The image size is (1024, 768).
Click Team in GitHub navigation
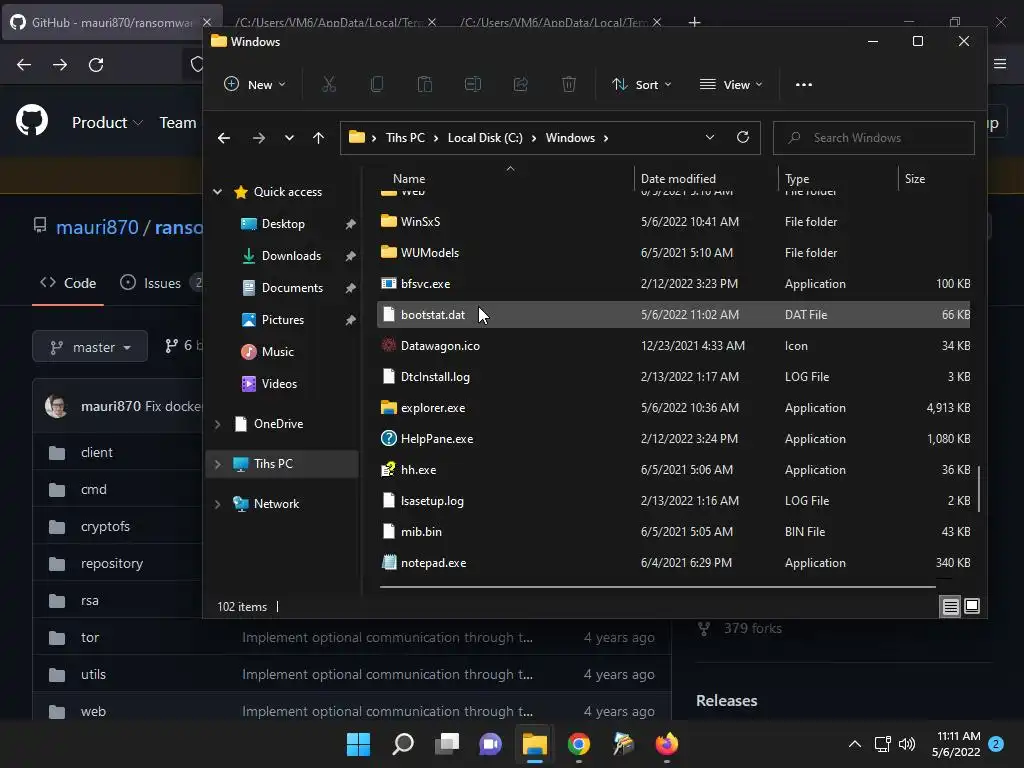pyautogui.click(x=178, y=123)
